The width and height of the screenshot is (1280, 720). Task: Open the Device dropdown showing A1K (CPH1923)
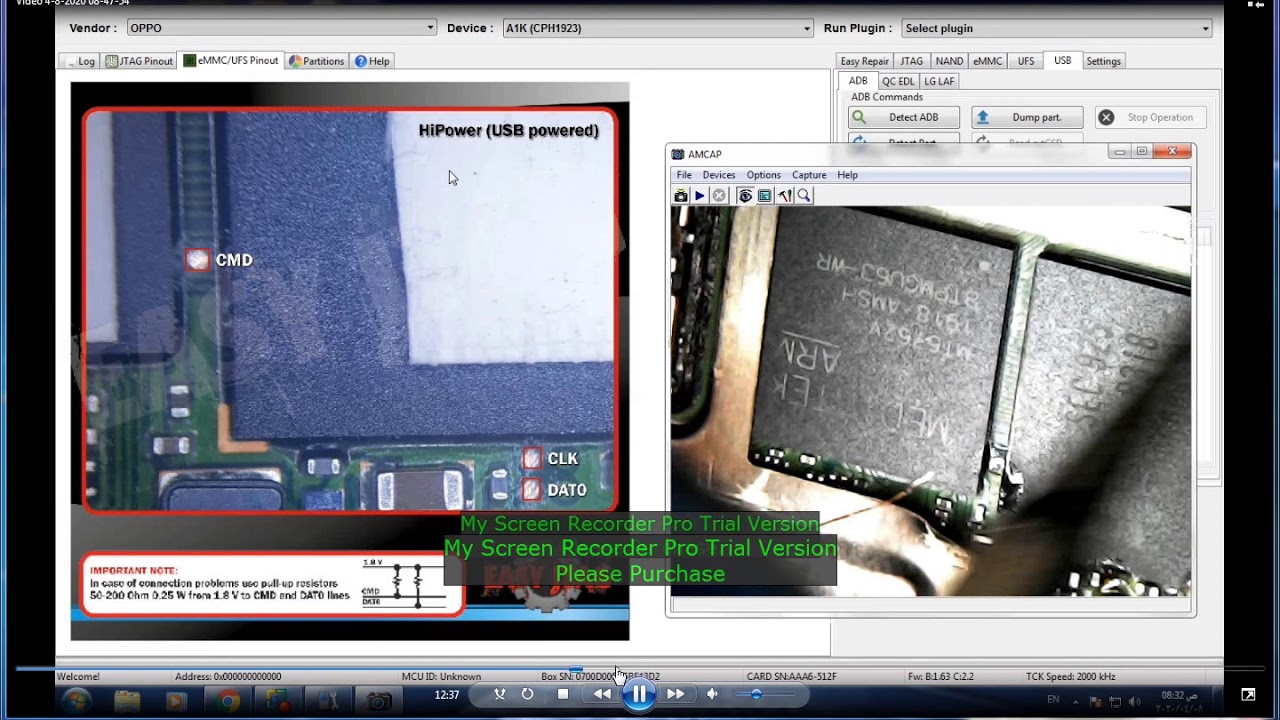tap(657, 28)
